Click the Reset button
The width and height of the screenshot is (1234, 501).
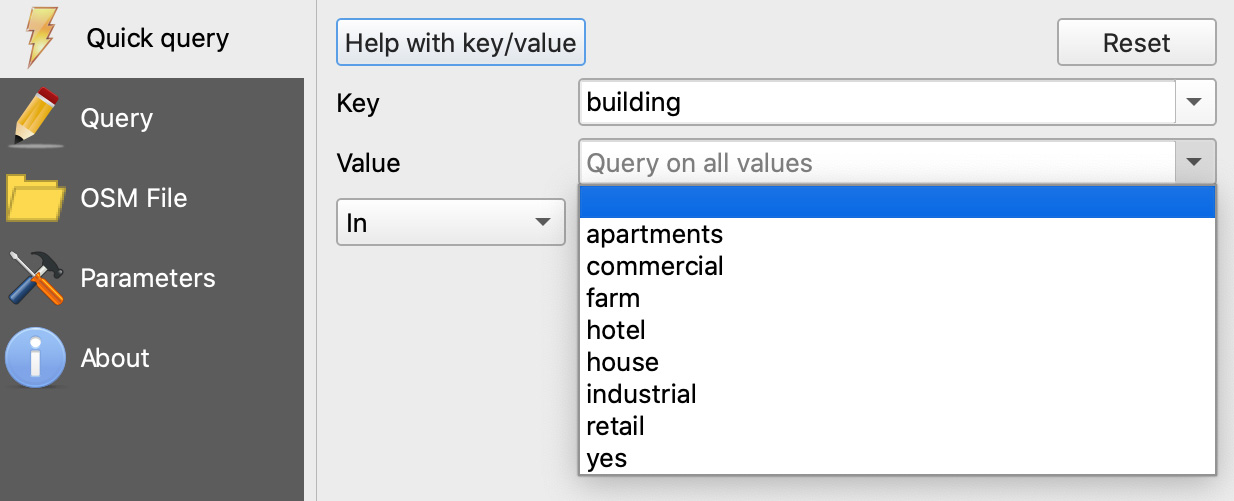click(x=1137, y=43)
